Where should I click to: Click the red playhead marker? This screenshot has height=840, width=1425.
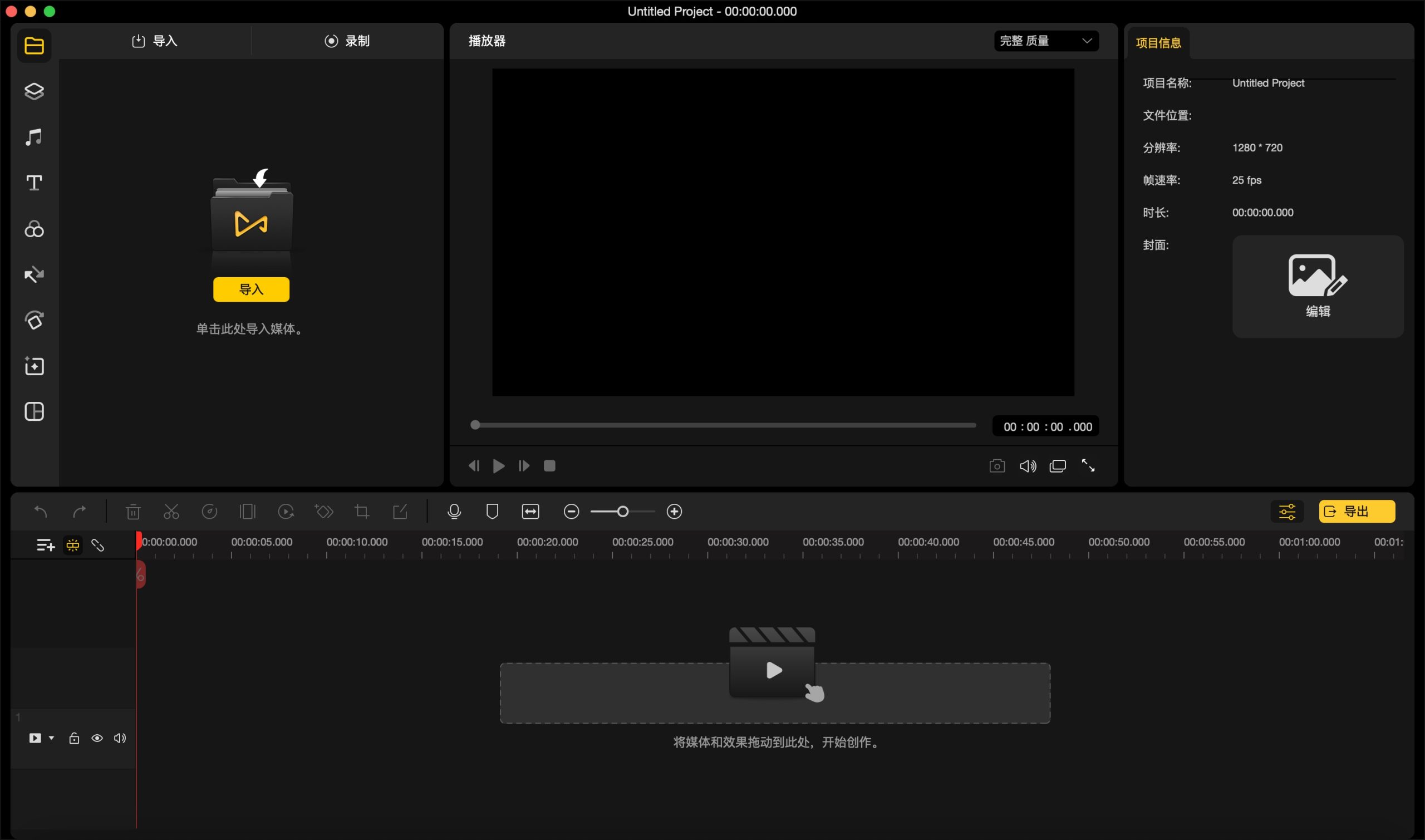click(x=139, y=541)
